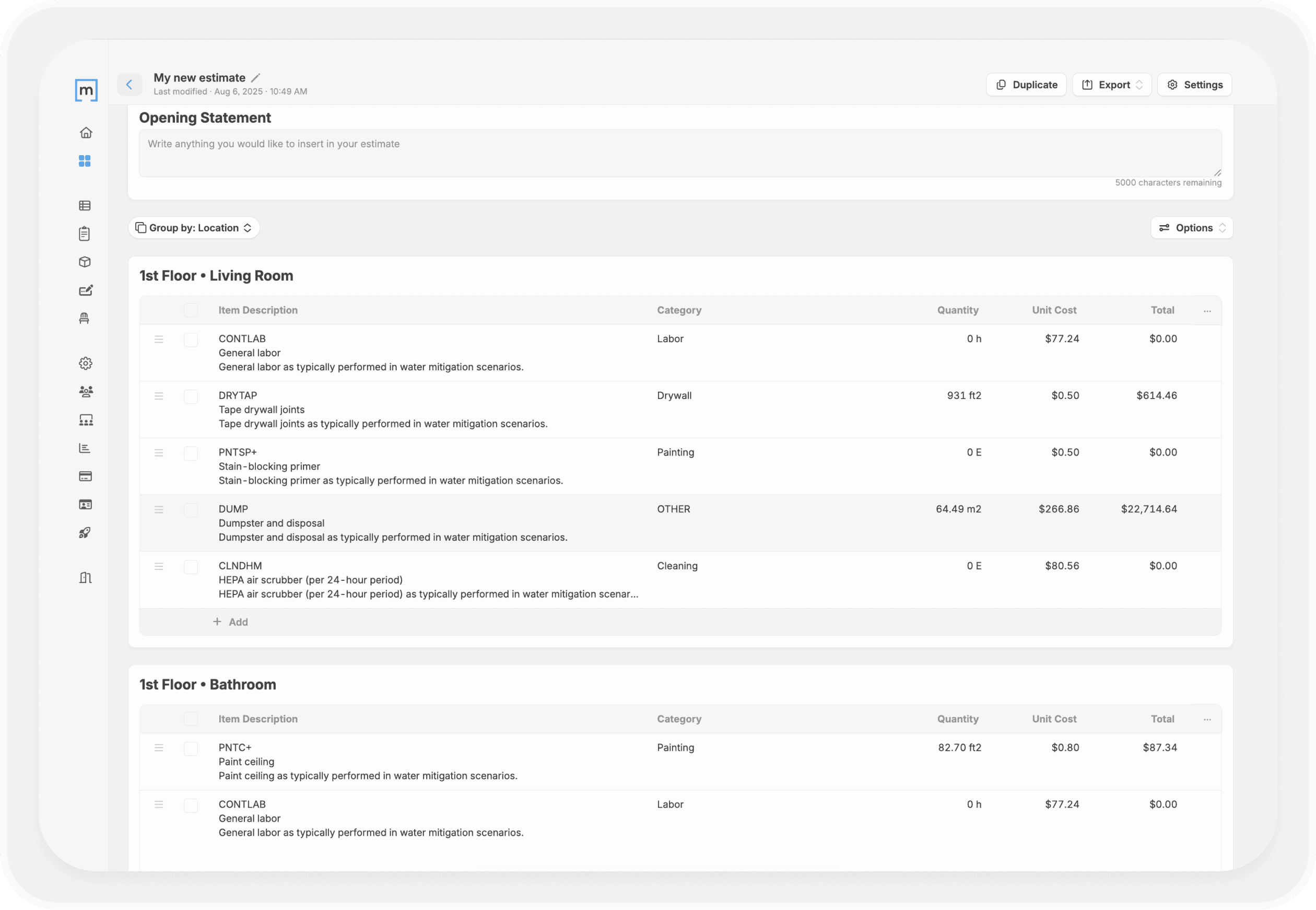Open the Export dropdown menu
This screenshot has height=910, width=1316.
[1111, 85]
